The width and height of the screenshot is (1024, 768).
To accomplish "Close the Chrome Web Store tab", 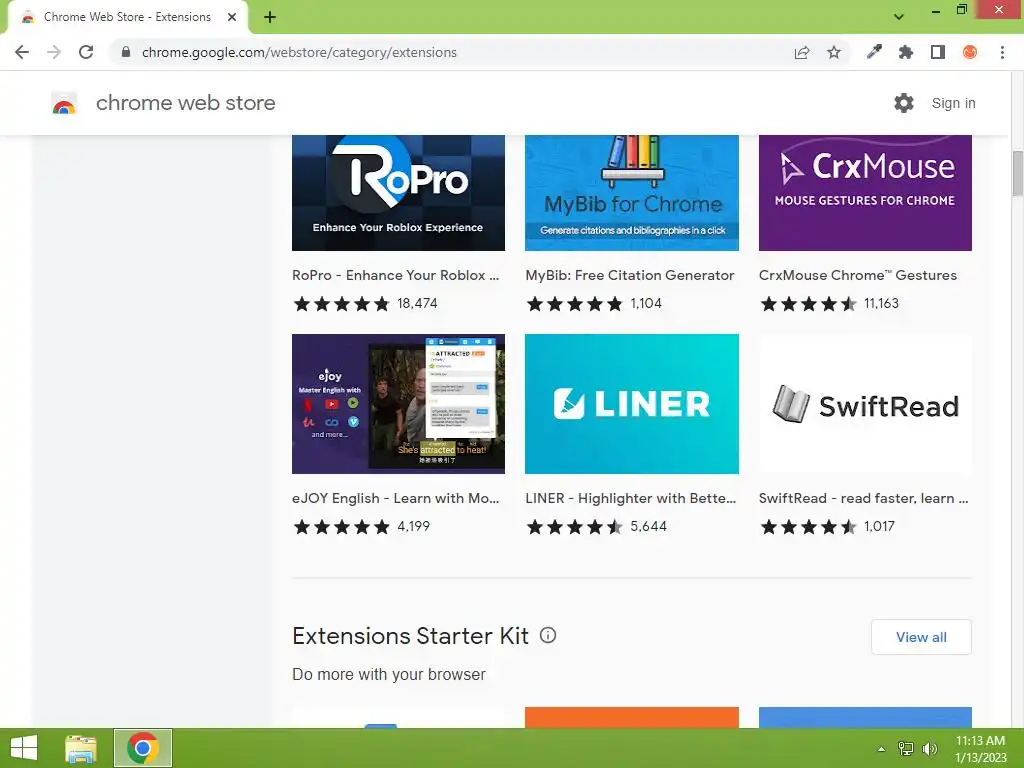I will click(232, 18).
